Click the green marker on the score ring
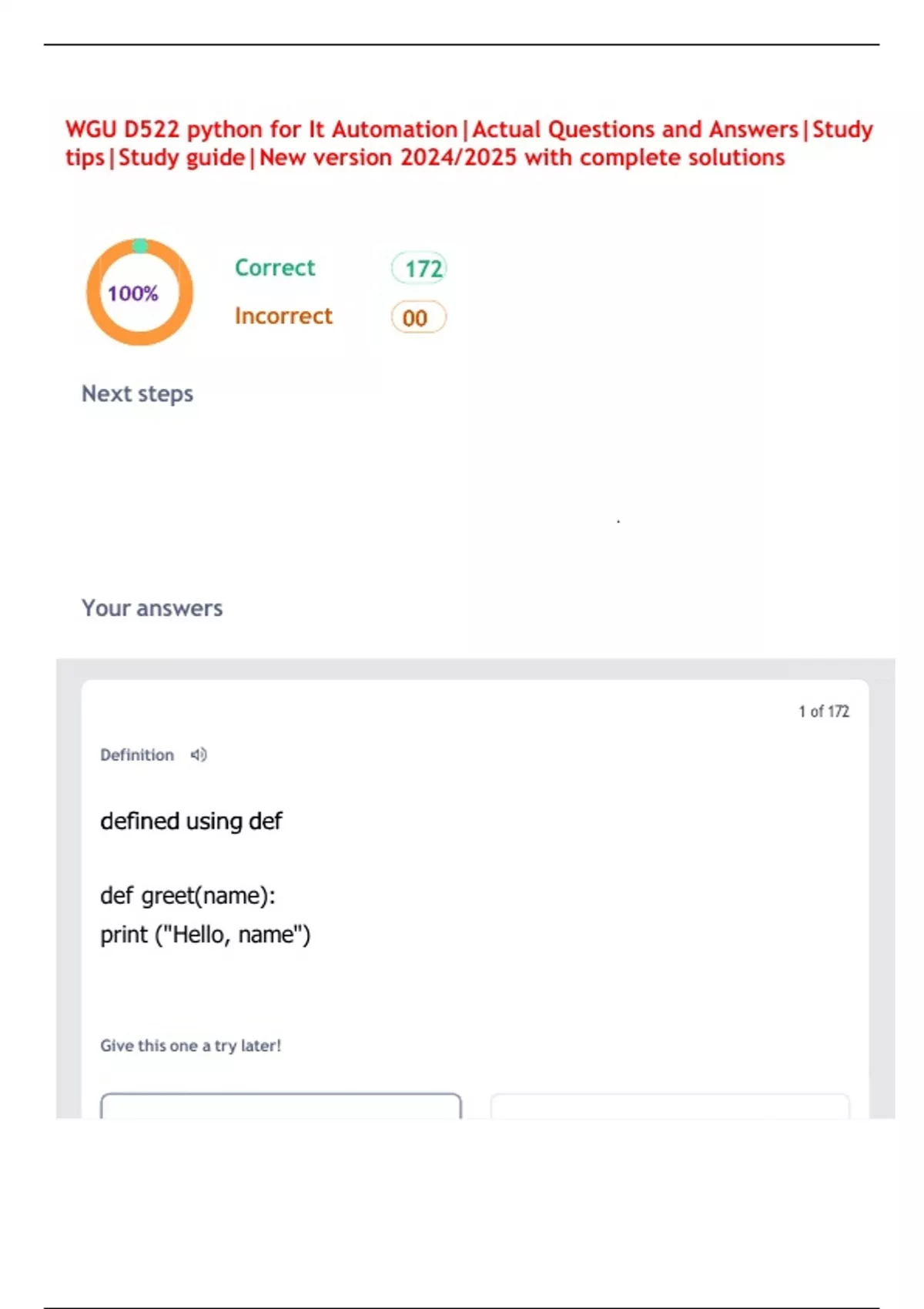 [x=139, y=246]
